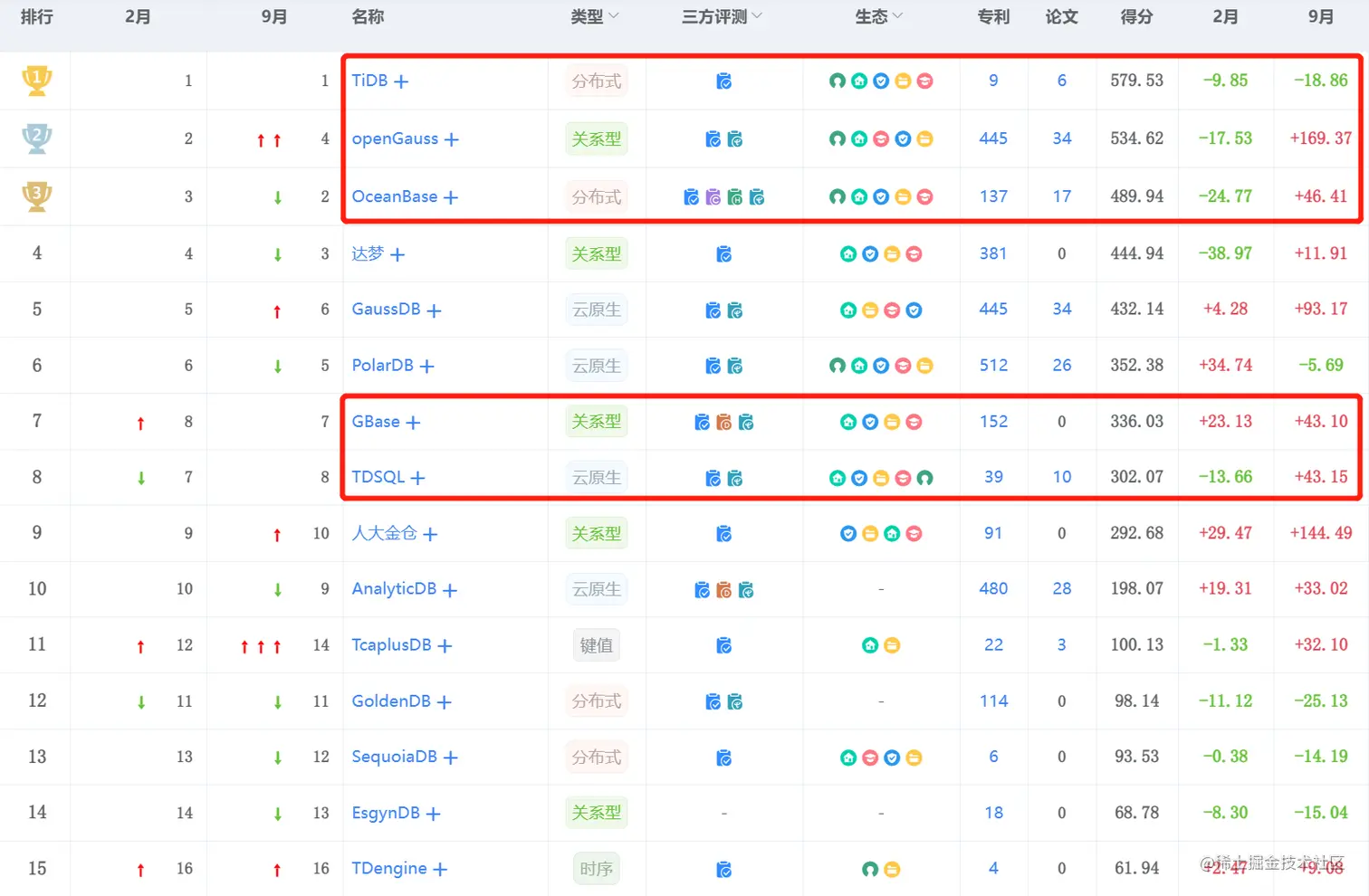
Task: Click the teal house ecosystem icon in TcaplusDB row
Action: [870, 645]
